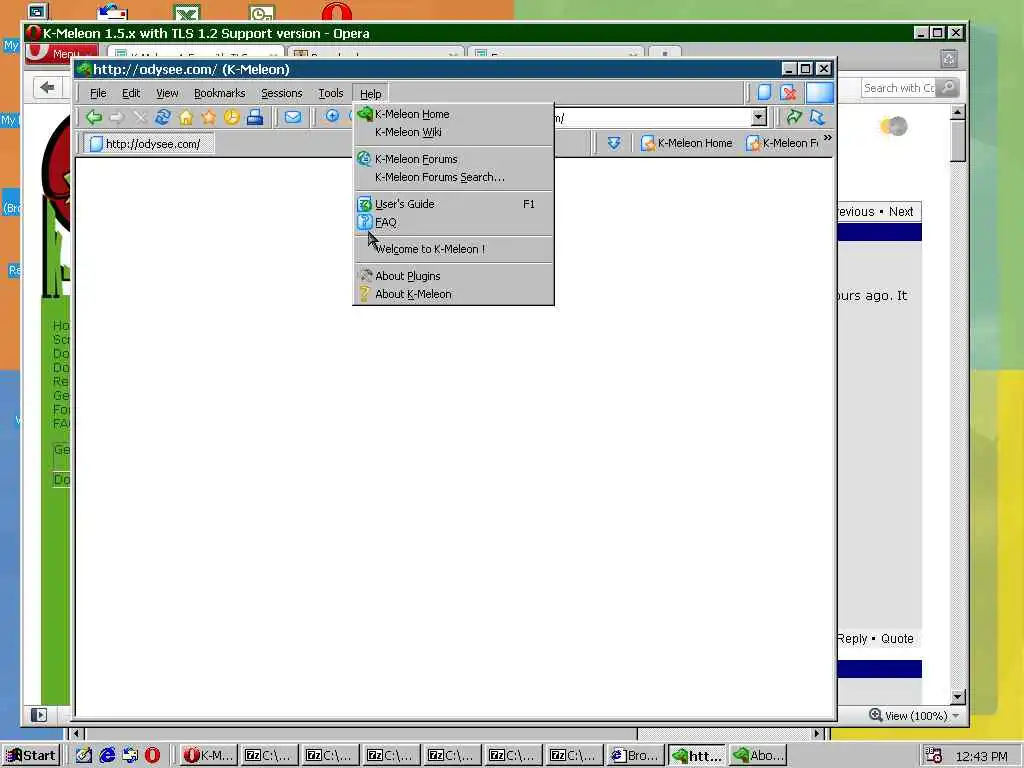
Task: Click the system tray scheduler icon
Action: coord(933,756)
